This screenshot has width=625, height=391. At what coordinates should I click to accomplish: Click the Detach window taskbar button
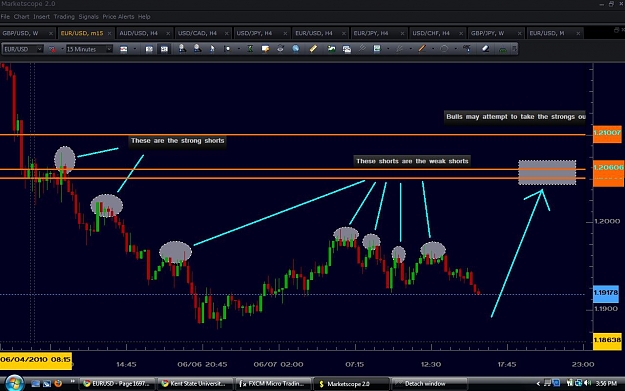point(429,384)
